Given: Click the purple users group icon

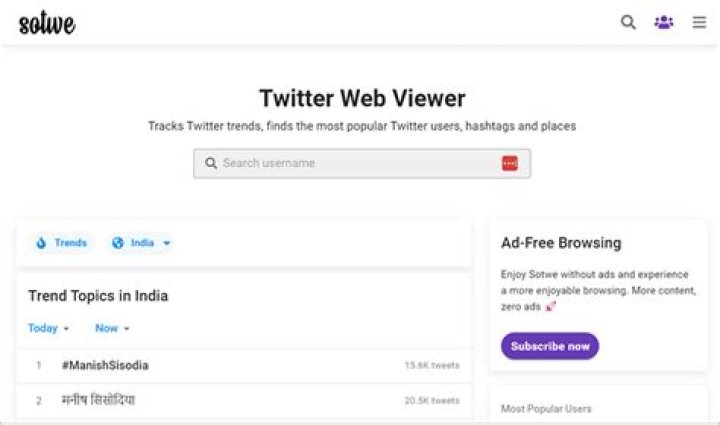Looking at the screenshot, I should 663,22.
